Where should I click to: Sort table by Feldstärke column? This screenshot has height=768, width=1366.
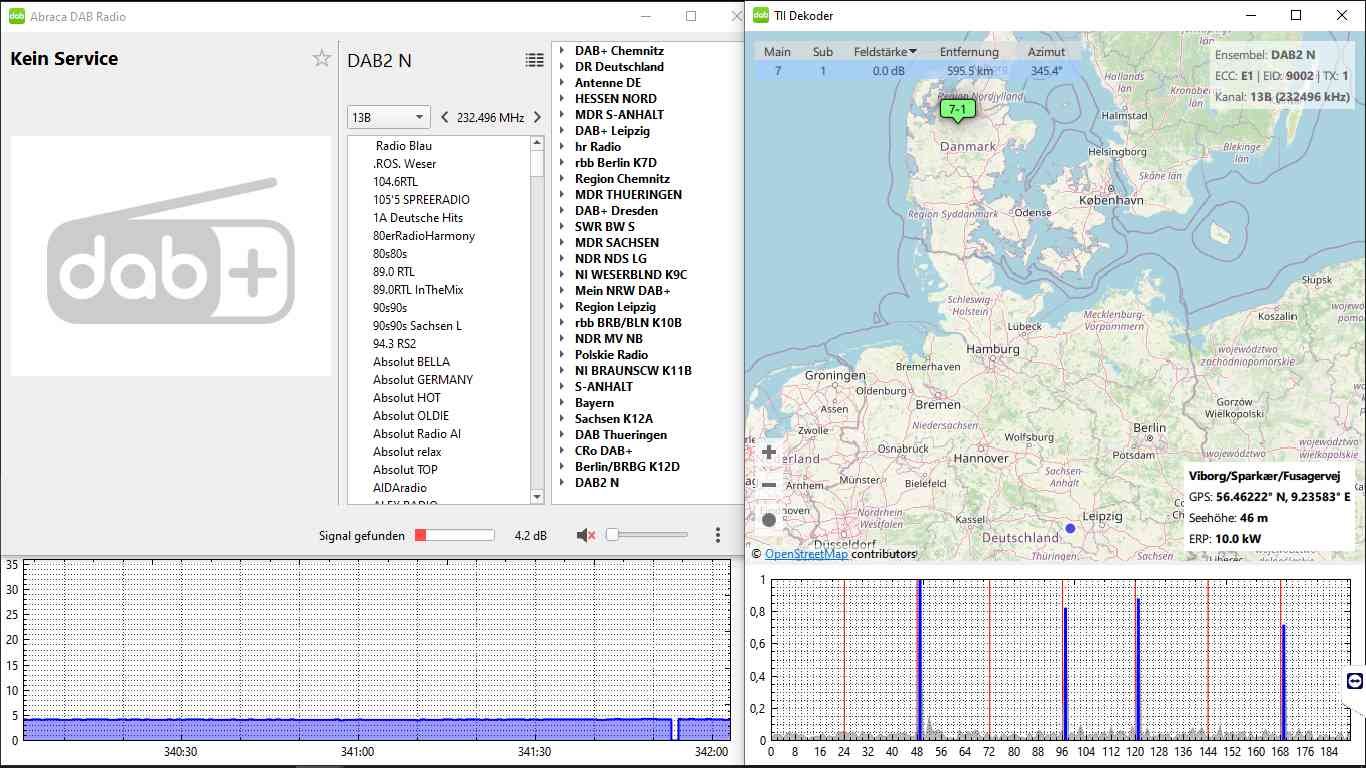[885, 52]
